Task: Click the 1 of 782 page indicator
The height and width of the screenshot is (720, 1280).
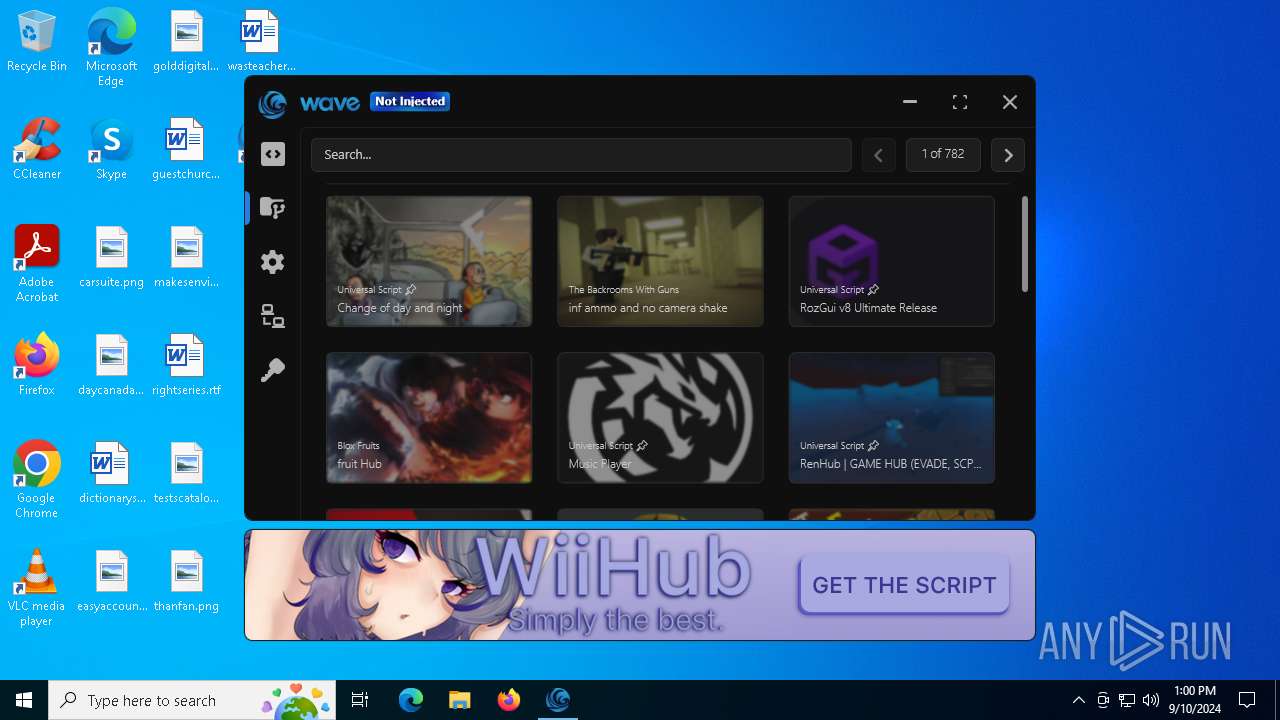Action: click(x=943, y=154)
